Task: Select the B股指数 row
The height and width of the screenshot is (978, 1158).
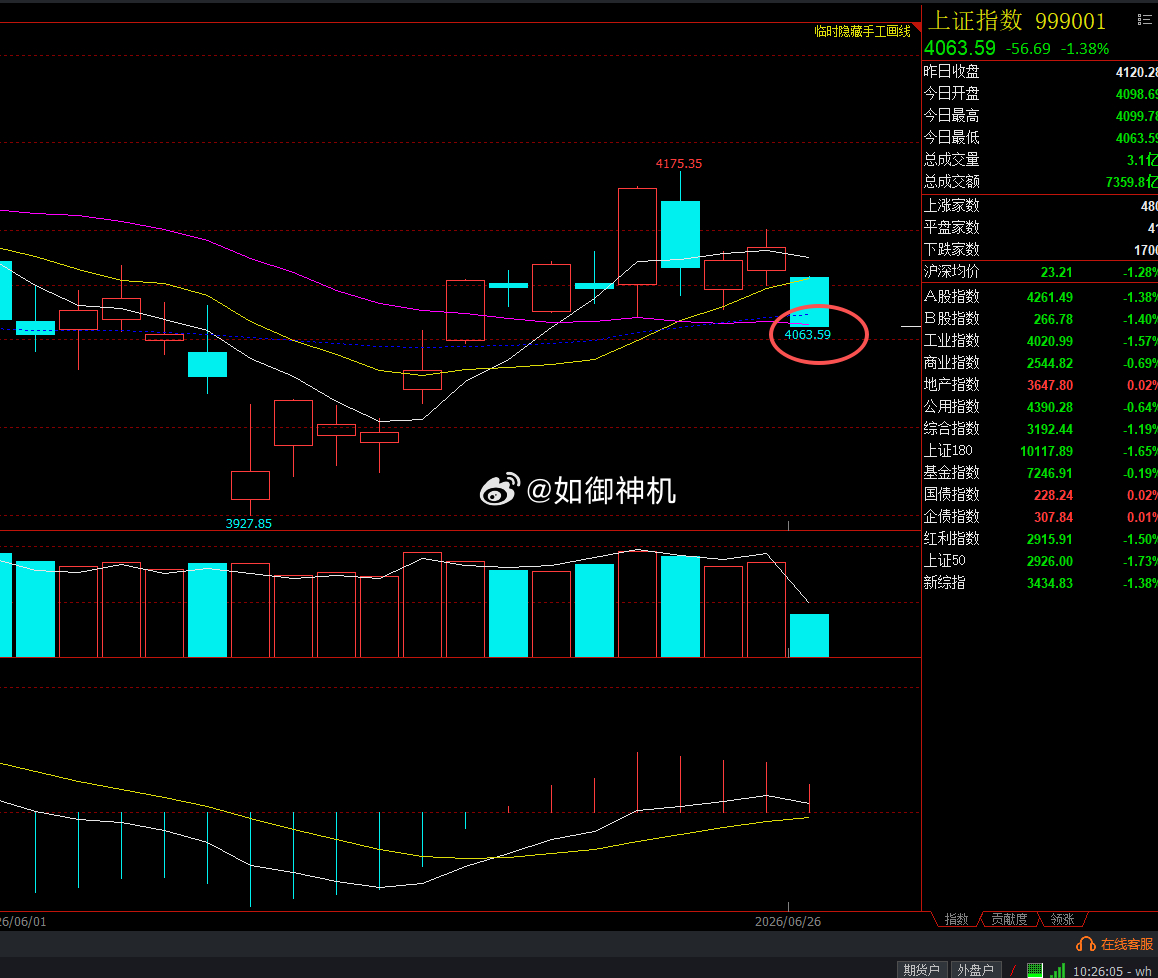Action: (x=1040, y=319)
